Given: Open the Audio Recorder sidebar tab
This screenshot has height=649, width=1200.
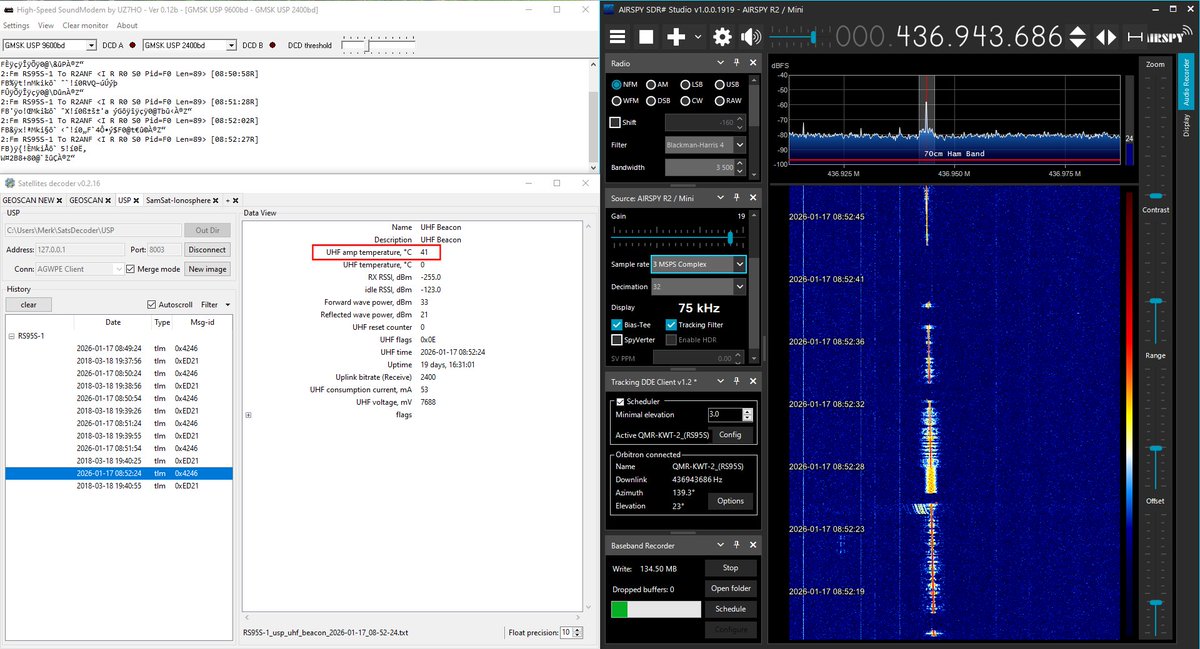Looking at the screenshot, I should (1186, 80).
